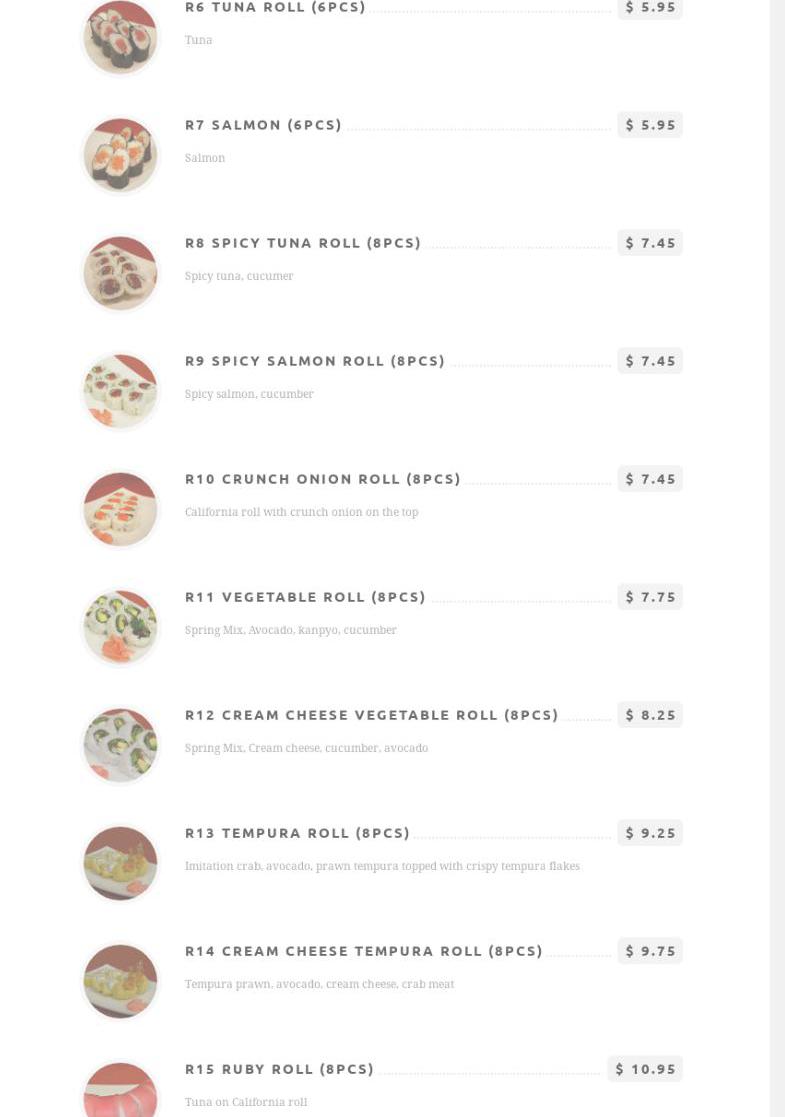Click the R6 Tuna Roll thumbnail image
785x1117 pixels.
pos(120,37)
